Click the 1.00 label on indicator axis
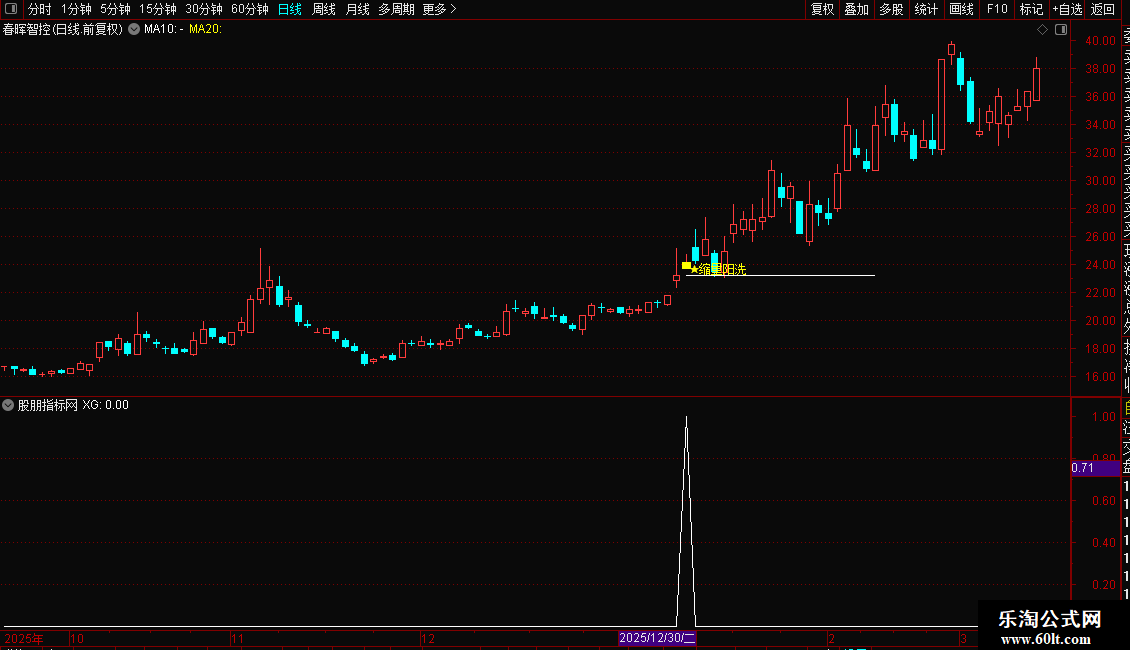The height and width of the screenshot is (650, 1130). (1104, 417)
